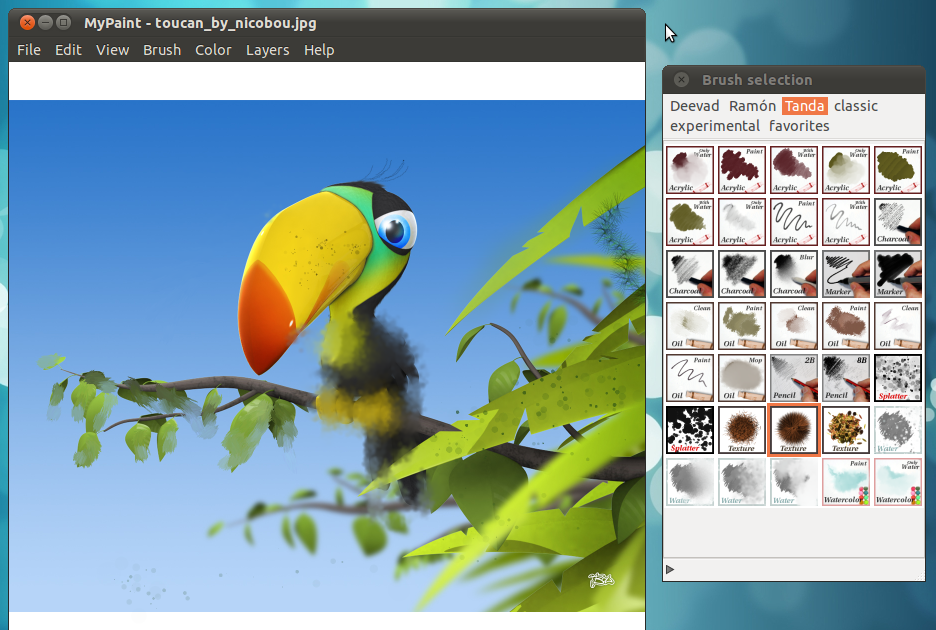
Task: Select the 2B Pencil brush
Action: pyautogui.click(x=794, y=378)
